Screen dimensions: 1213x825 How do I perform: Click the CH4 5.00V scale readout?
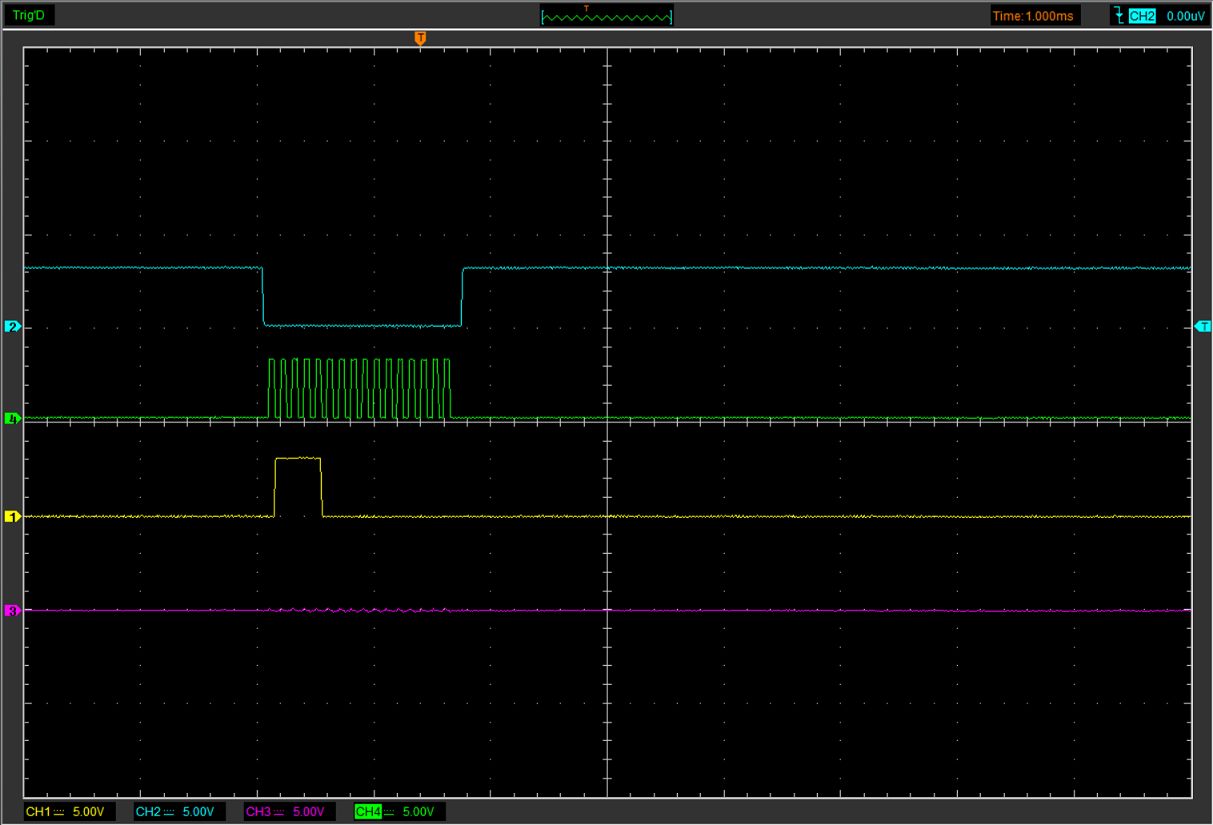[x=399, y=811]
